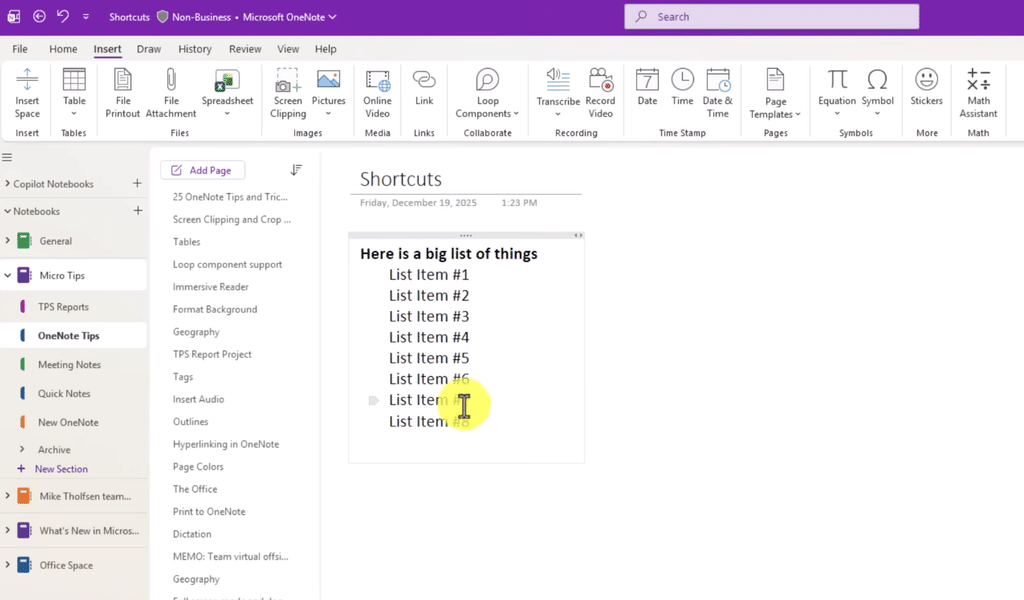Expand the Office Space notebook
The image size is (1024, 600).
[7, 565]
